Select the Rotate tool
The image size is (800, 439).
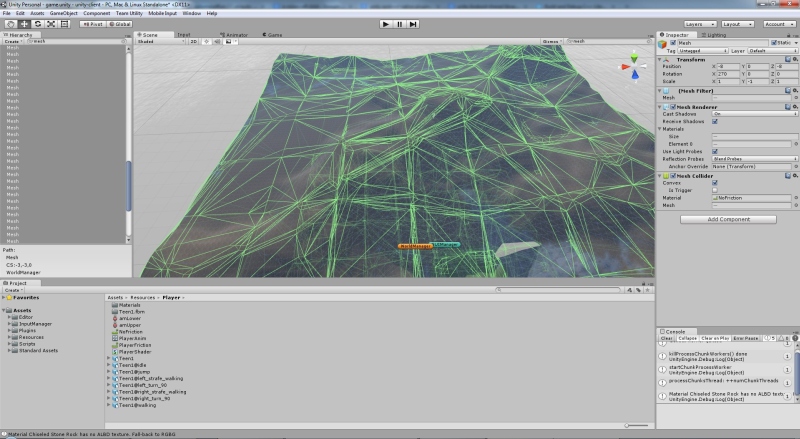click(37, 23)
